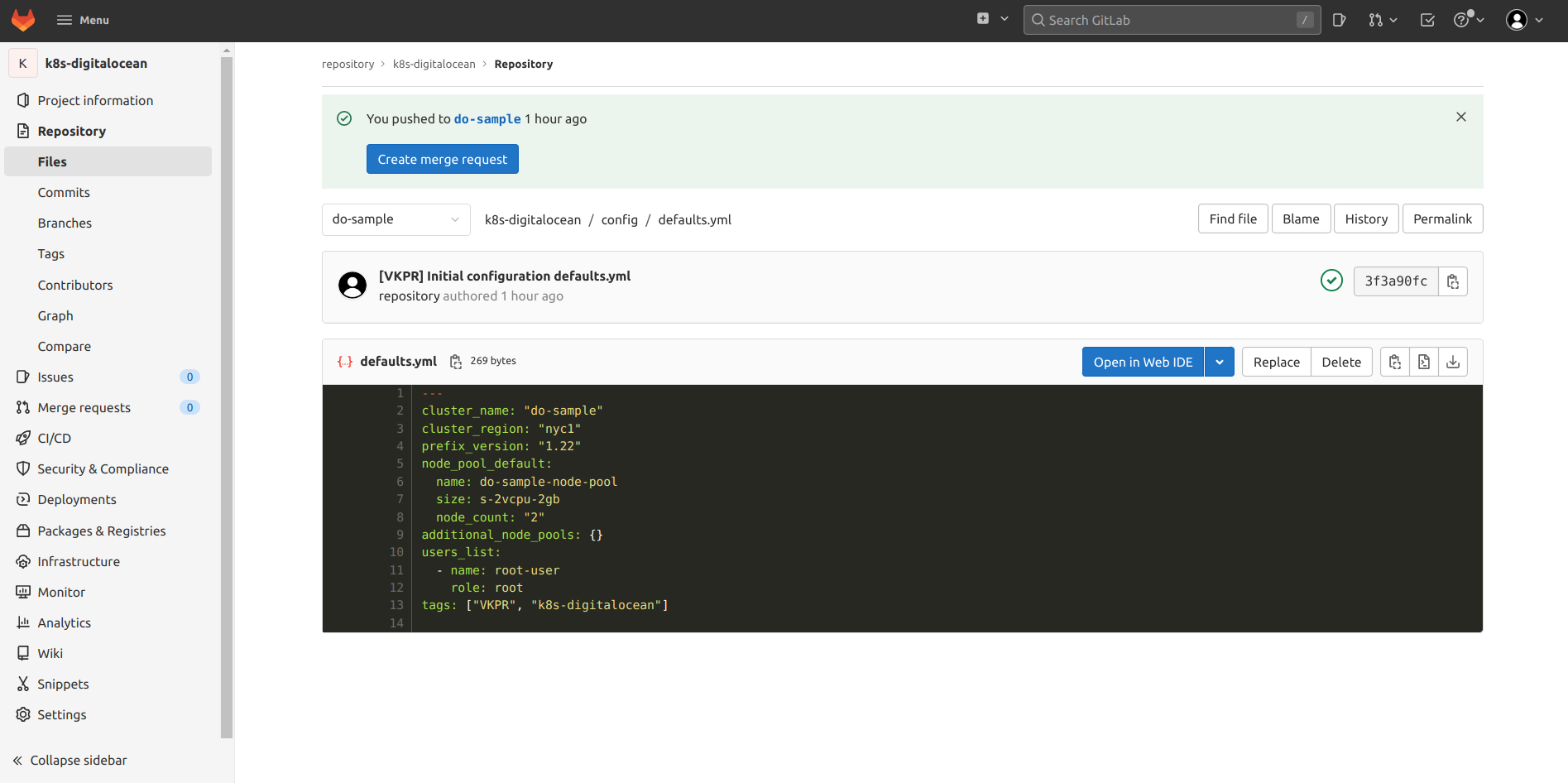
Task: Click repository breadcrumb link
Action: coord(348,64)
